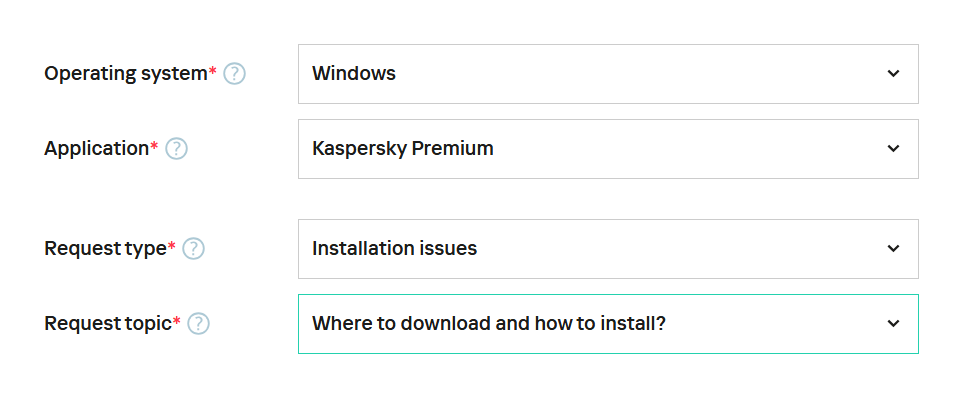Open the Request type combo box

608,249
